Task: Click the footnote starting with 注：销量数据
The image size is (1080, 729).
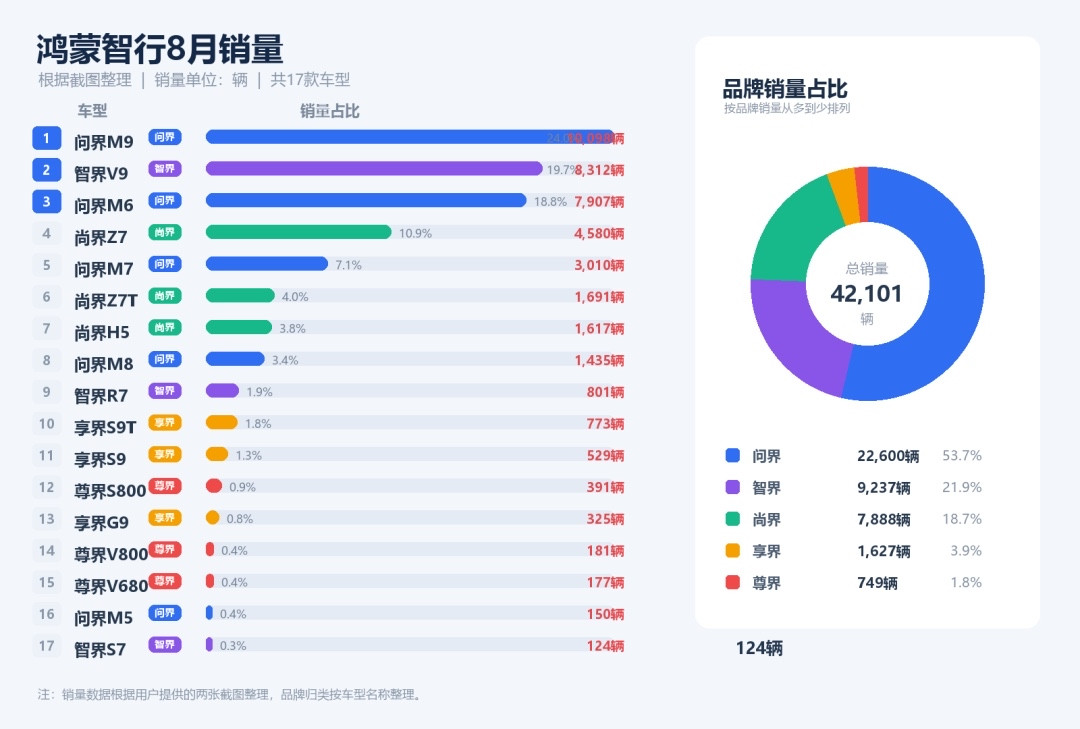Action: (230, 694)
